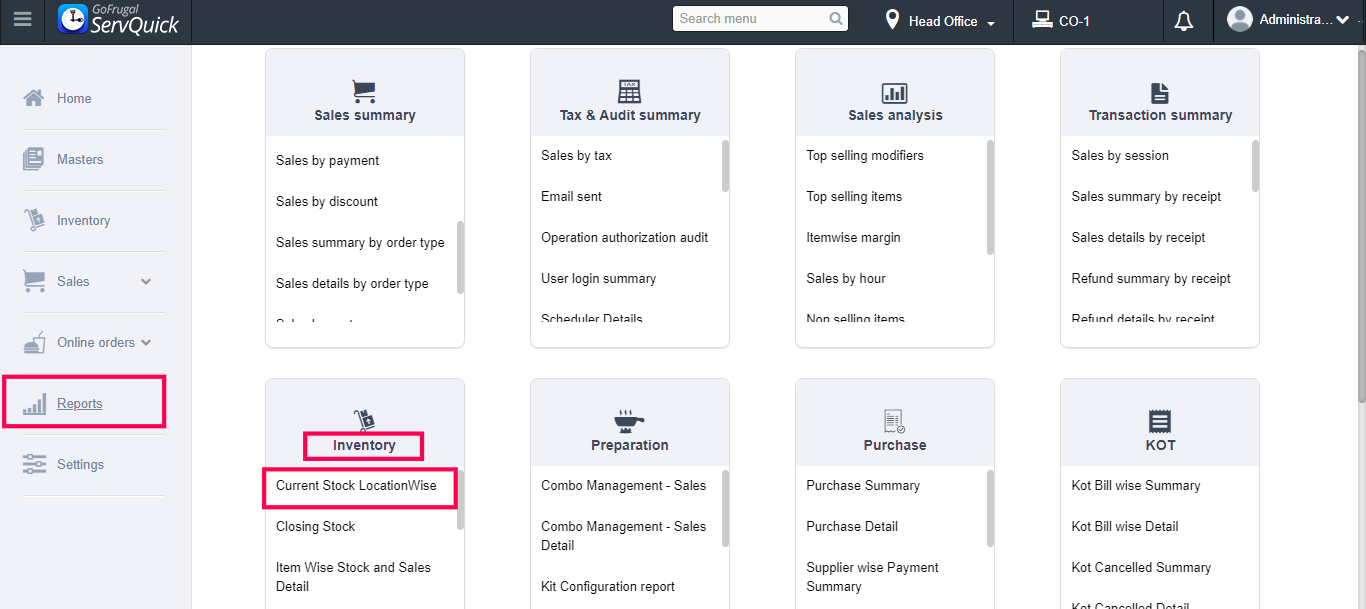Viewport: 1366px width, 609px height.
Task: Open the notifications bell
Action: click(x=1184, y=21)
